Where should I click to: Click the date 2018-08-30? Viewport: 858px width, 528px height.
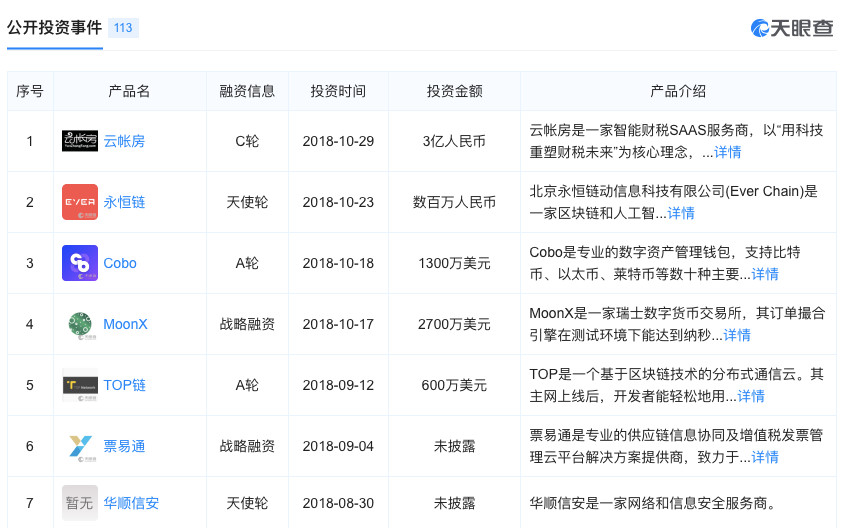click(338, 503)
